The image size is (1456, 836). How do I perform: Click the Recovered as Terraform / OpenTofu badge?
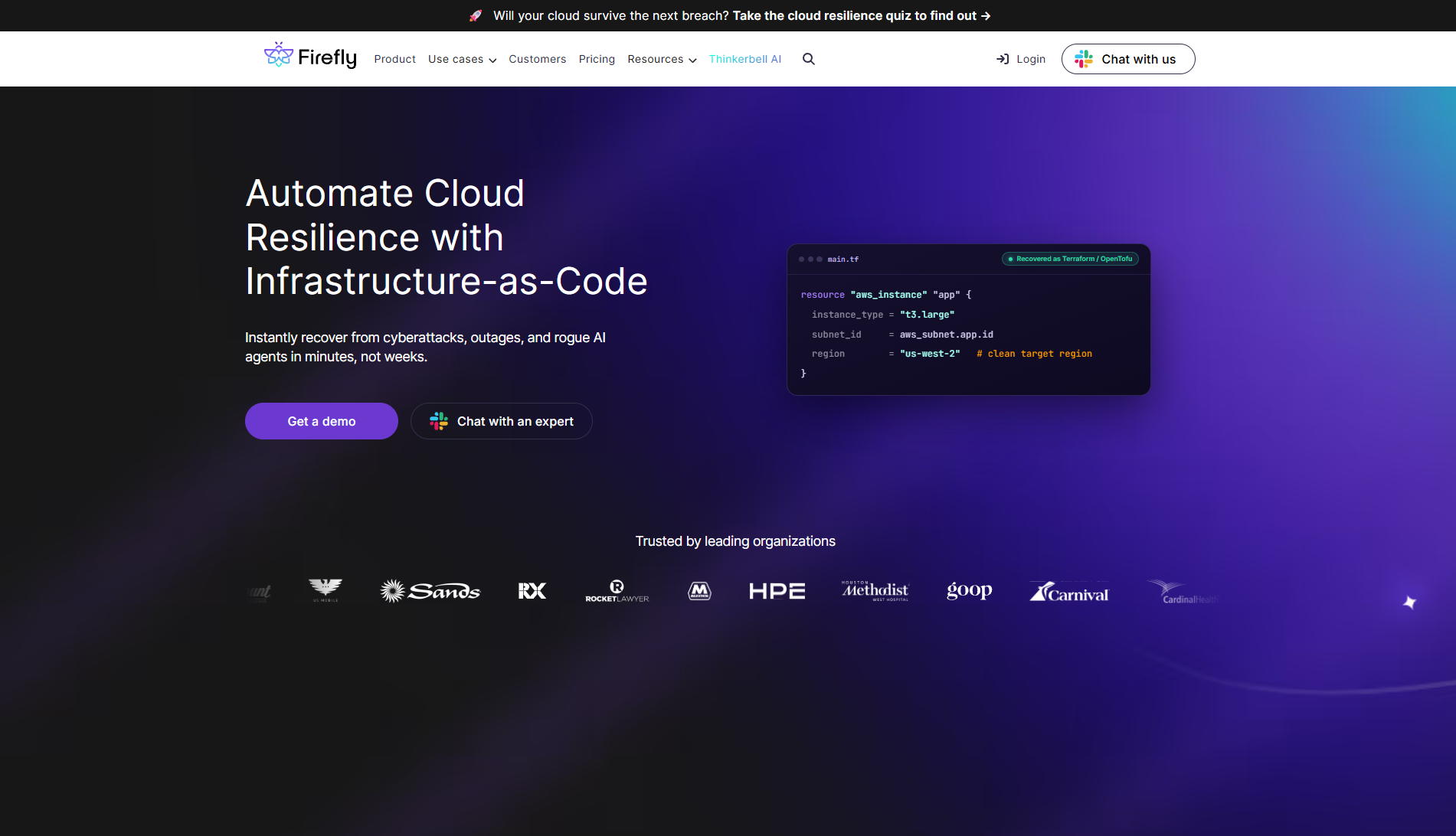1070,259
